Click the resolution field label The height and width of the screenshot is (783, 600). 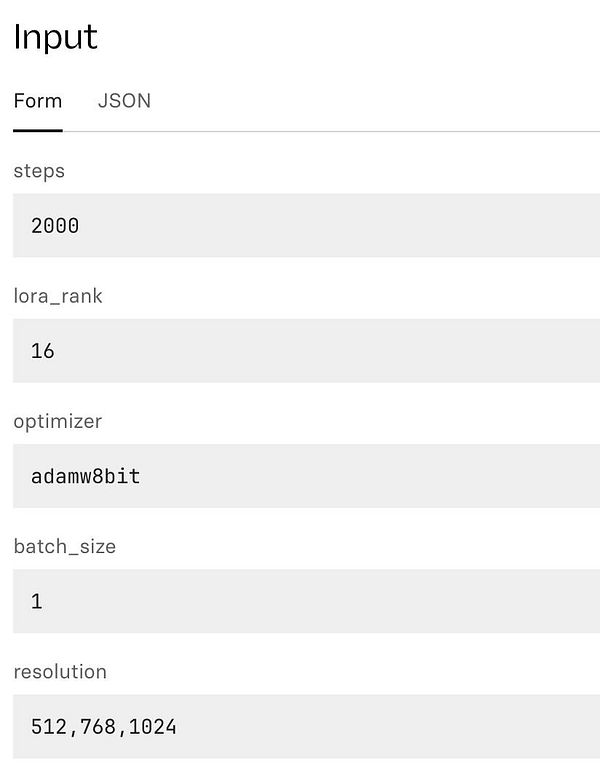tap(60, 671)
